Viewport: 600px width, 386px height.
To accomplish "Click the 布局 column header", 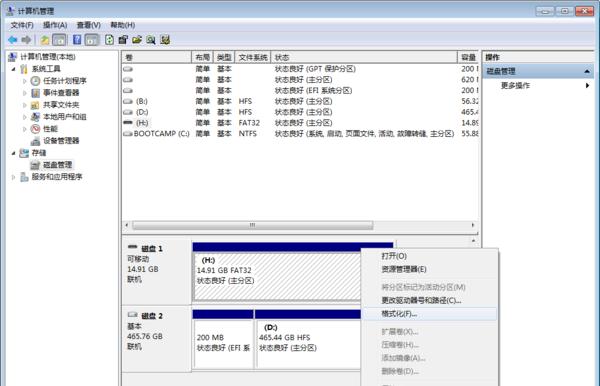I will (x=202, y=57).
